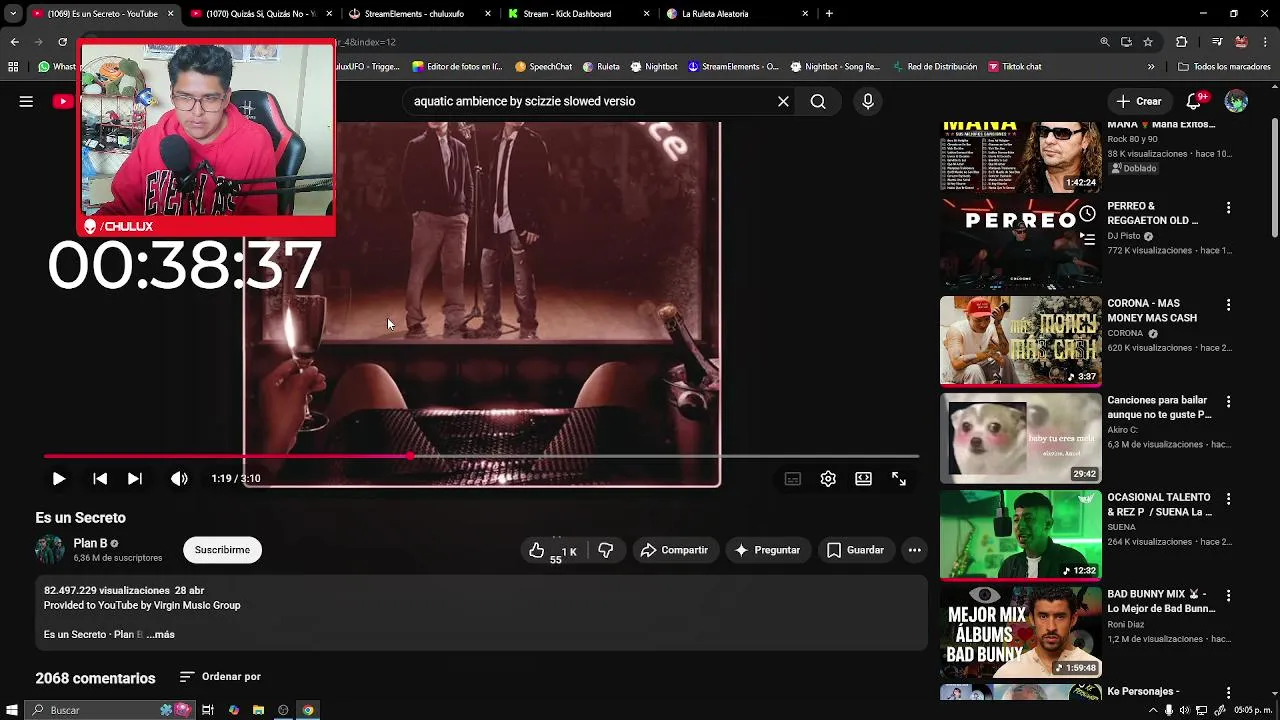Open YouTube notifications bell
The image size is (1280, 720).
pos(1194,101)
